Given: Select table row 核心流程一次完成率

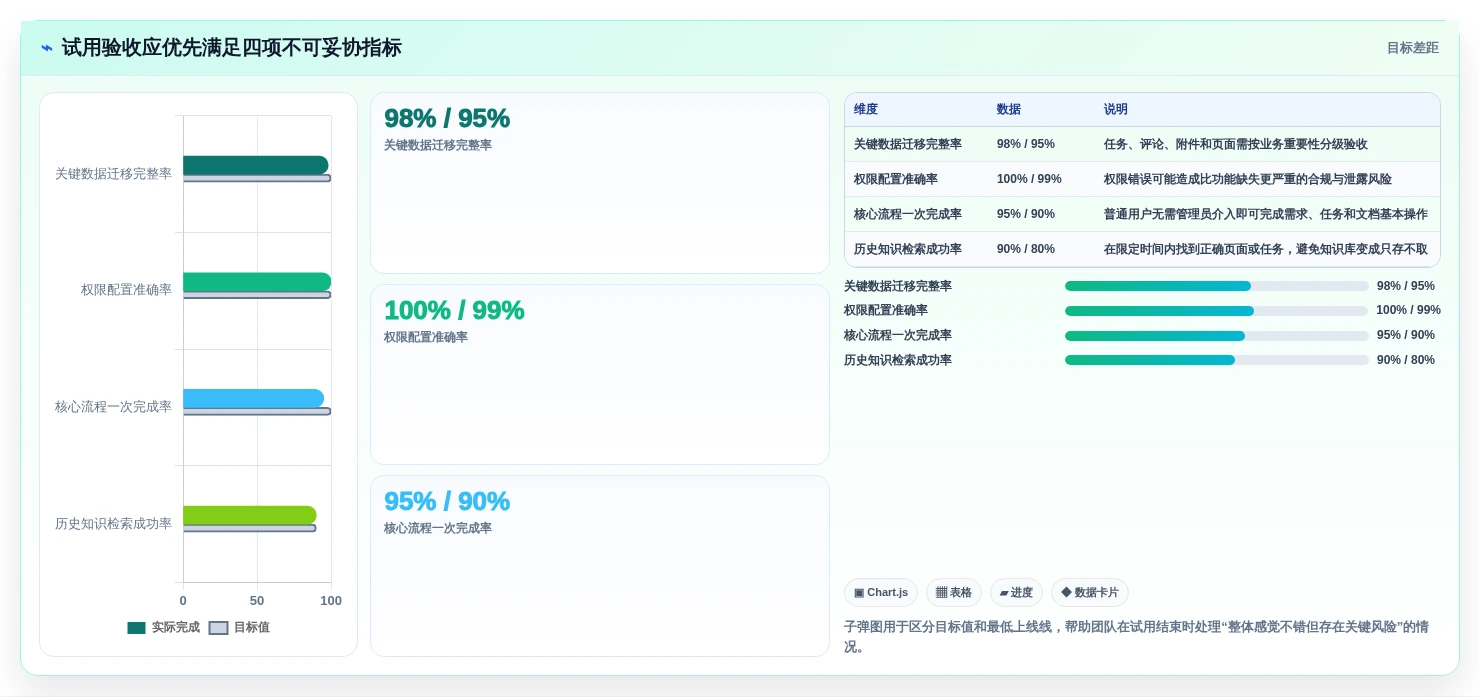Looking at the screenshot, I should [x=1142, y=214].
